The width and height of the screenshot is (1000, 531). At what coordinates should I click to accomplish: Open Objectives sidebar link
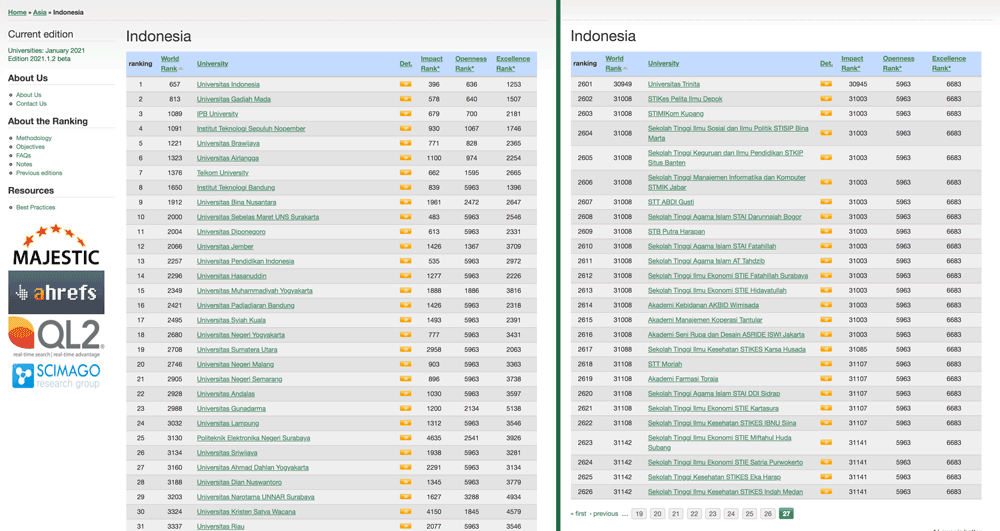click(30, 147)
